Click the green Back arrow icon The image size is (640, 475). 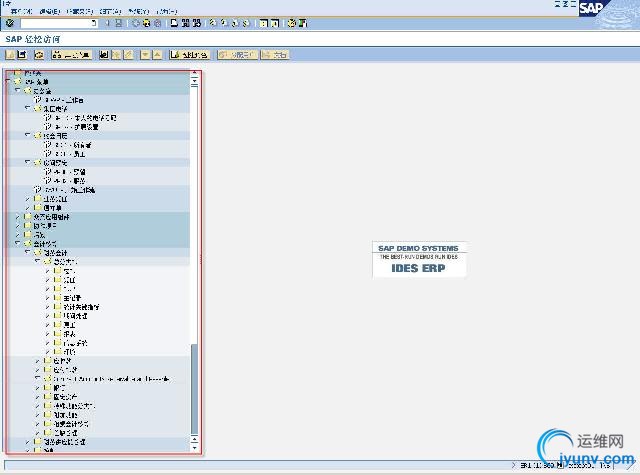click(136, 23)
